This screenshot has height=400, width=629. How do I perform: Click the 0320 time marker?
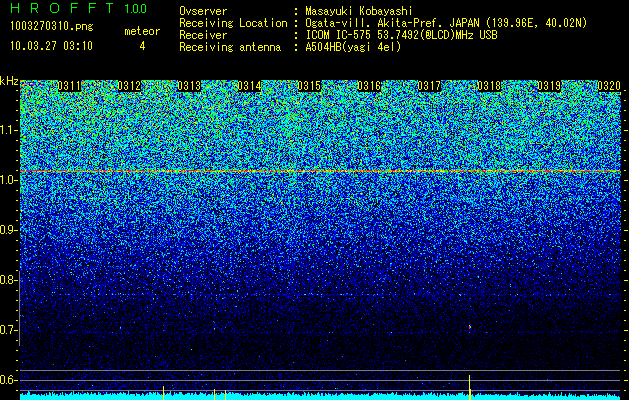[x=609, y=86]
